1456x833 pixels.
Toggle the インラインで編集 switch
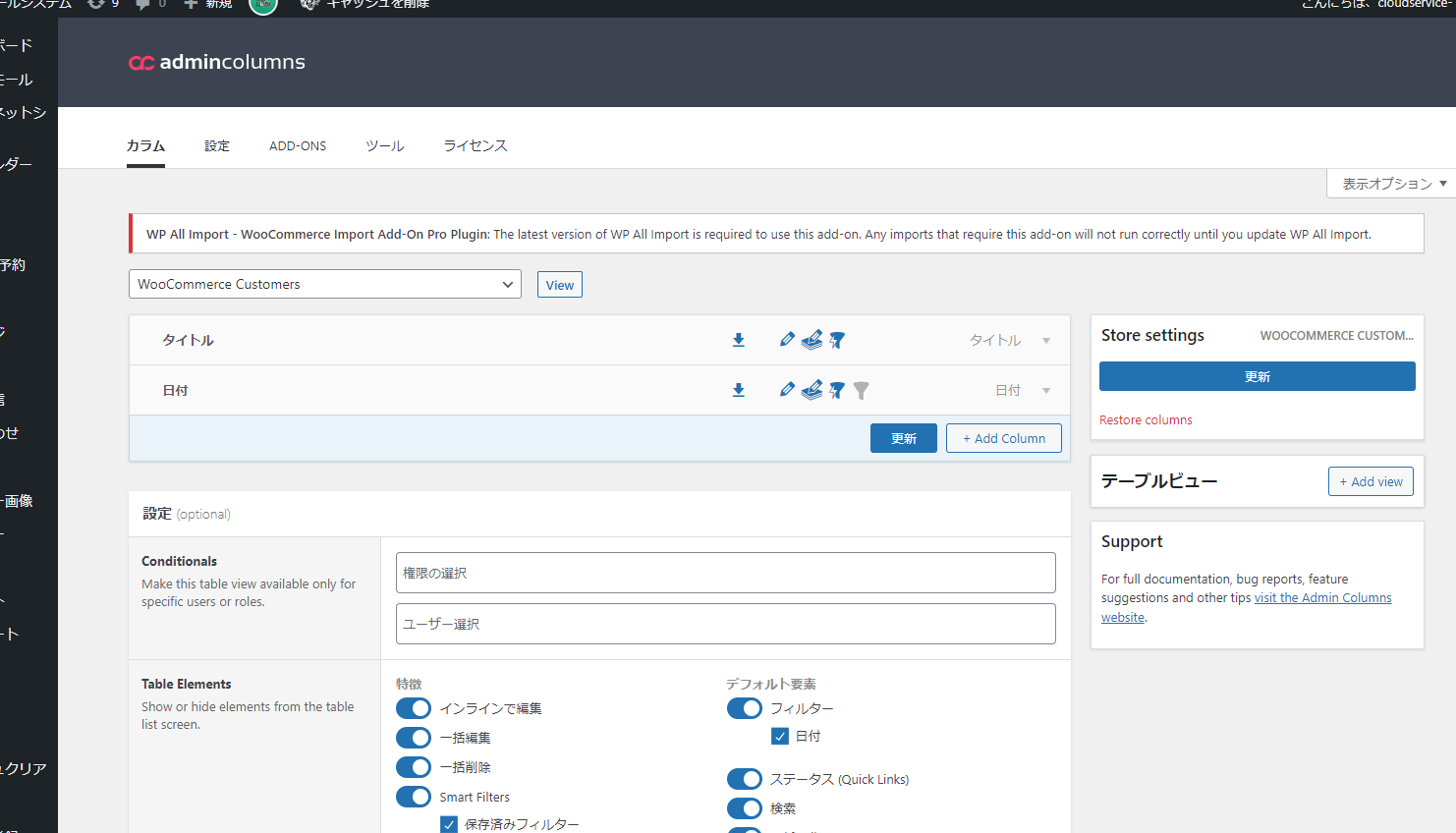414,708
